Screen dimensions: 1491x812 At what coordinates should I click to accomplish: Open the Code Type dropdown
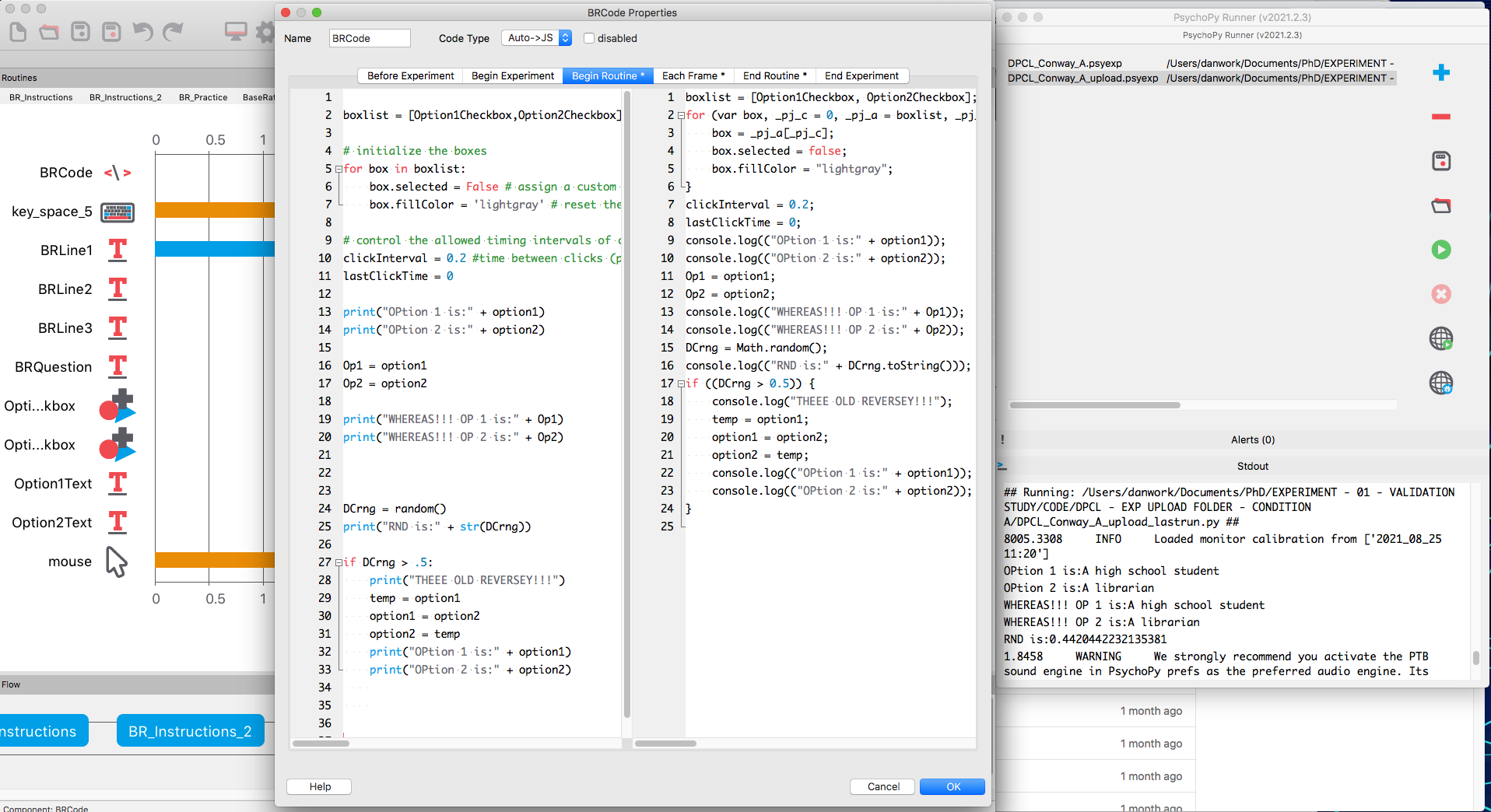click(536, 38)
